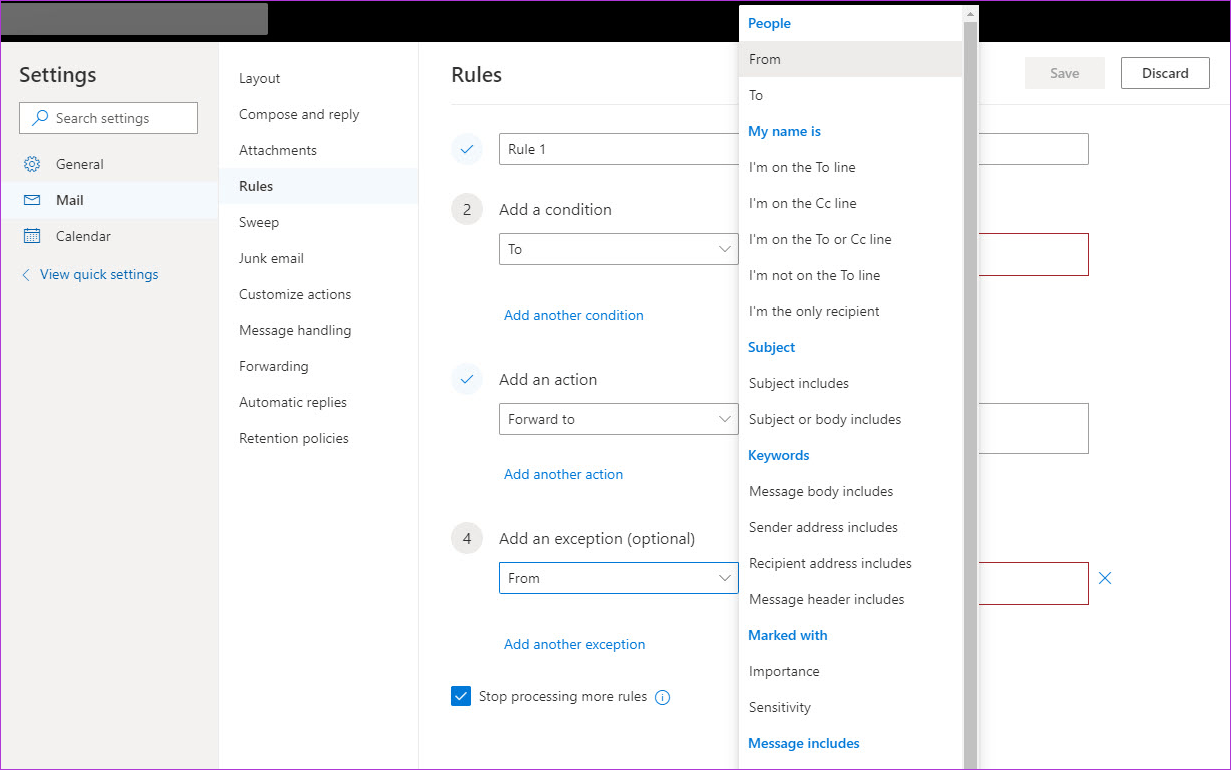Choose I'm the only recipient option

pyautogui.click(x=814, y=311)
